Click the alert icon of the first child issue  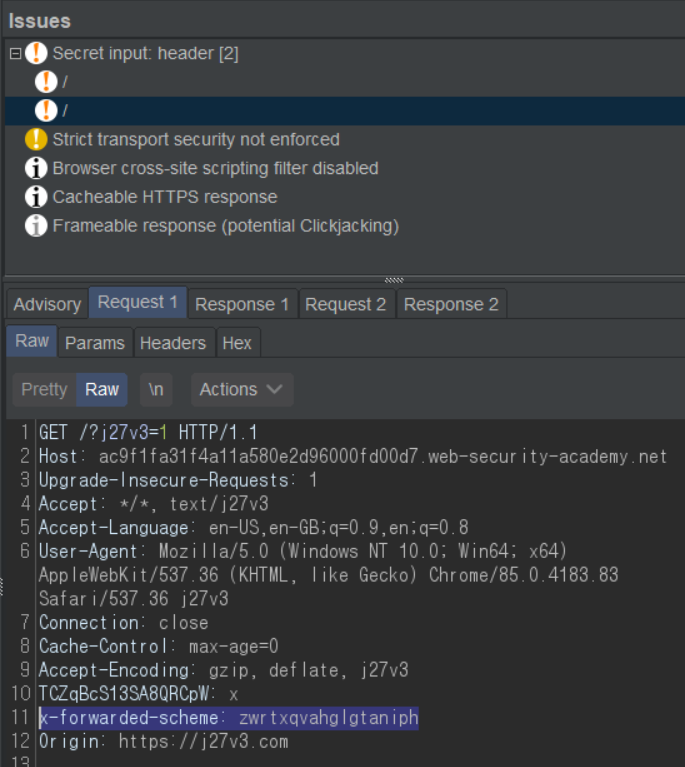pos(46,82)
